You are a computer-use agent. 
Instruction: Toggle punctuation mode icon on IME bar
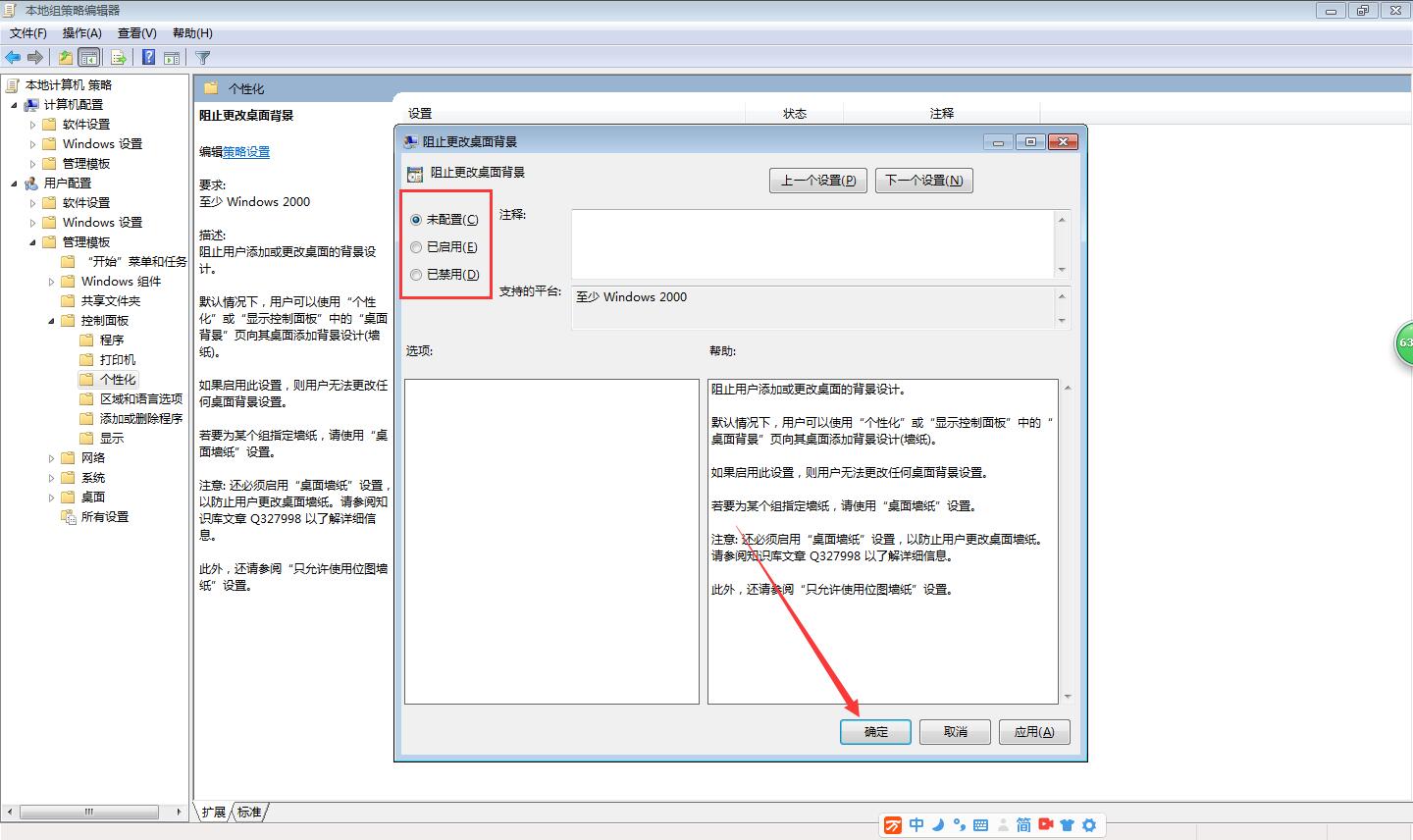click(959, 825)
